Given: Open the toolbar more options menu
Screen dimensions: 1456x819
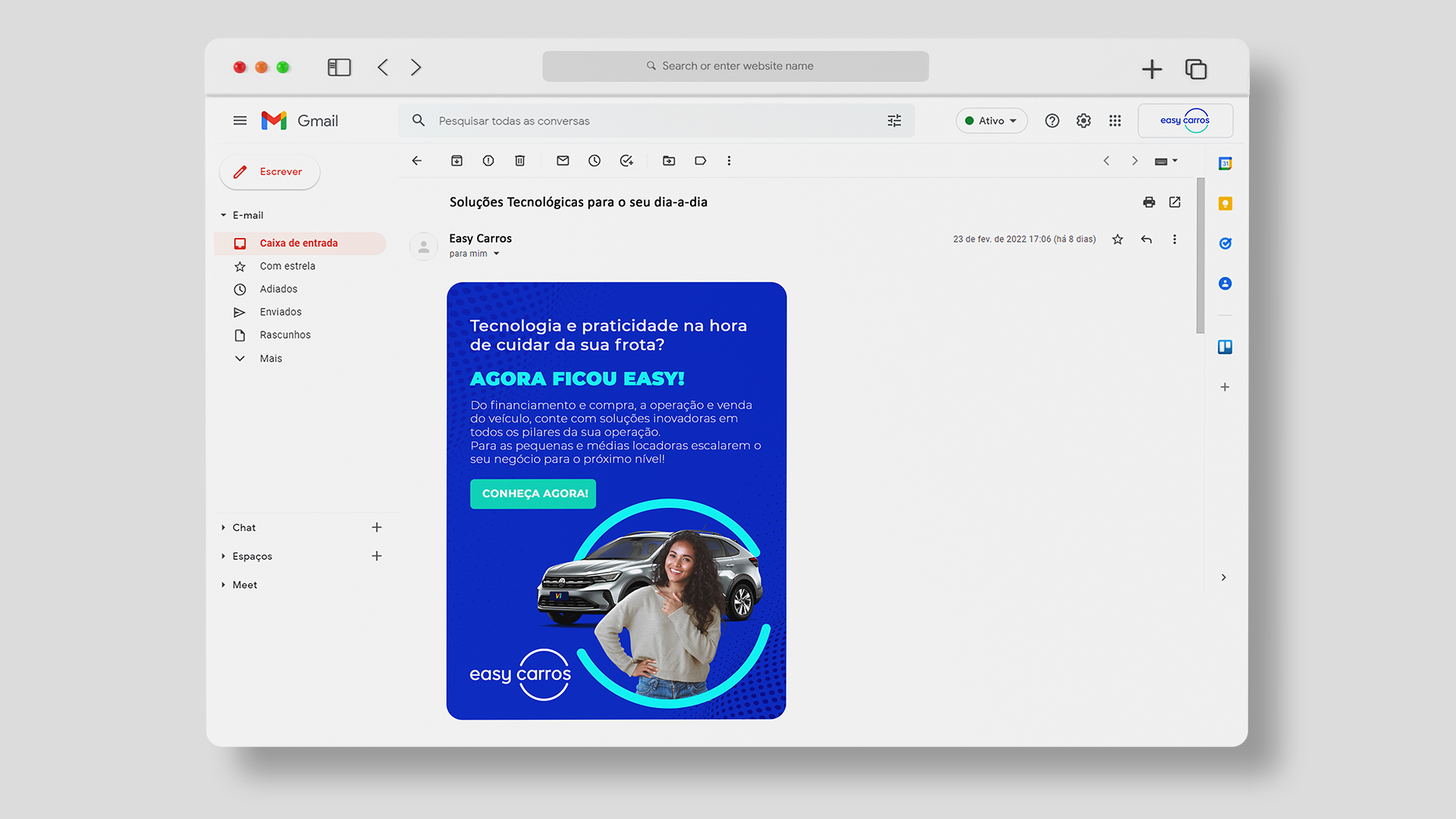Looking at the screenshot, I should (730, 161).
